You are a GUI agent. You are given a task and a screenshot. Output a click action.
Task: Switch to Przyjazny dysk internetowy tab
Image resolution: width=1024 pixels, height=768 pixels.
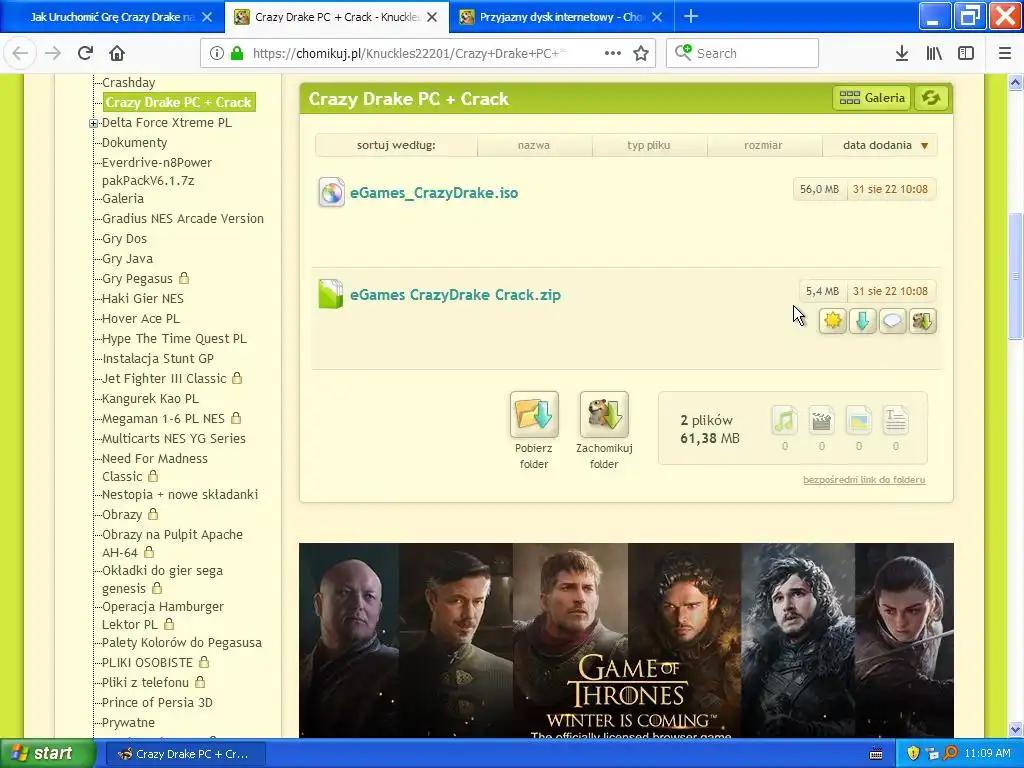click(x=560, y=17)
